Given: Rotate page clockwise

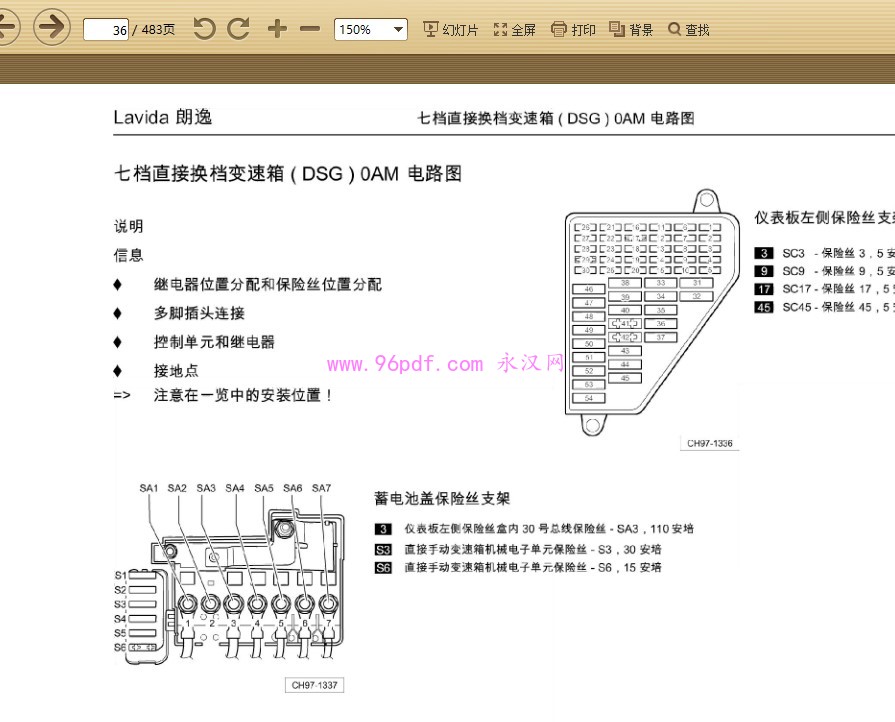Looking at the screenshot, I should point(239,29).
